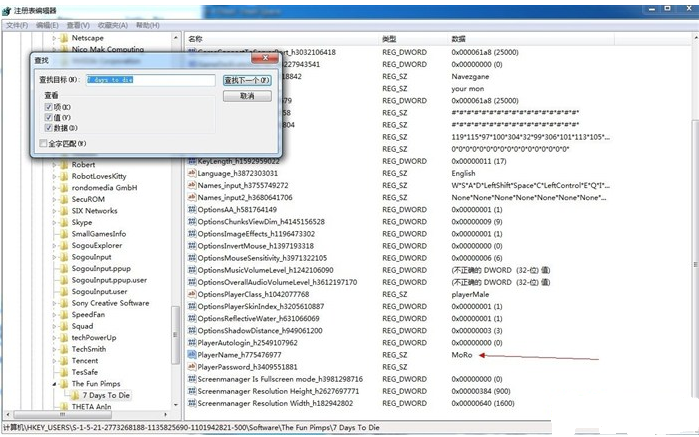Collapse The Fun Pimps tree node
This screenshot has width=699, height=437.
[x=54, y=384]
